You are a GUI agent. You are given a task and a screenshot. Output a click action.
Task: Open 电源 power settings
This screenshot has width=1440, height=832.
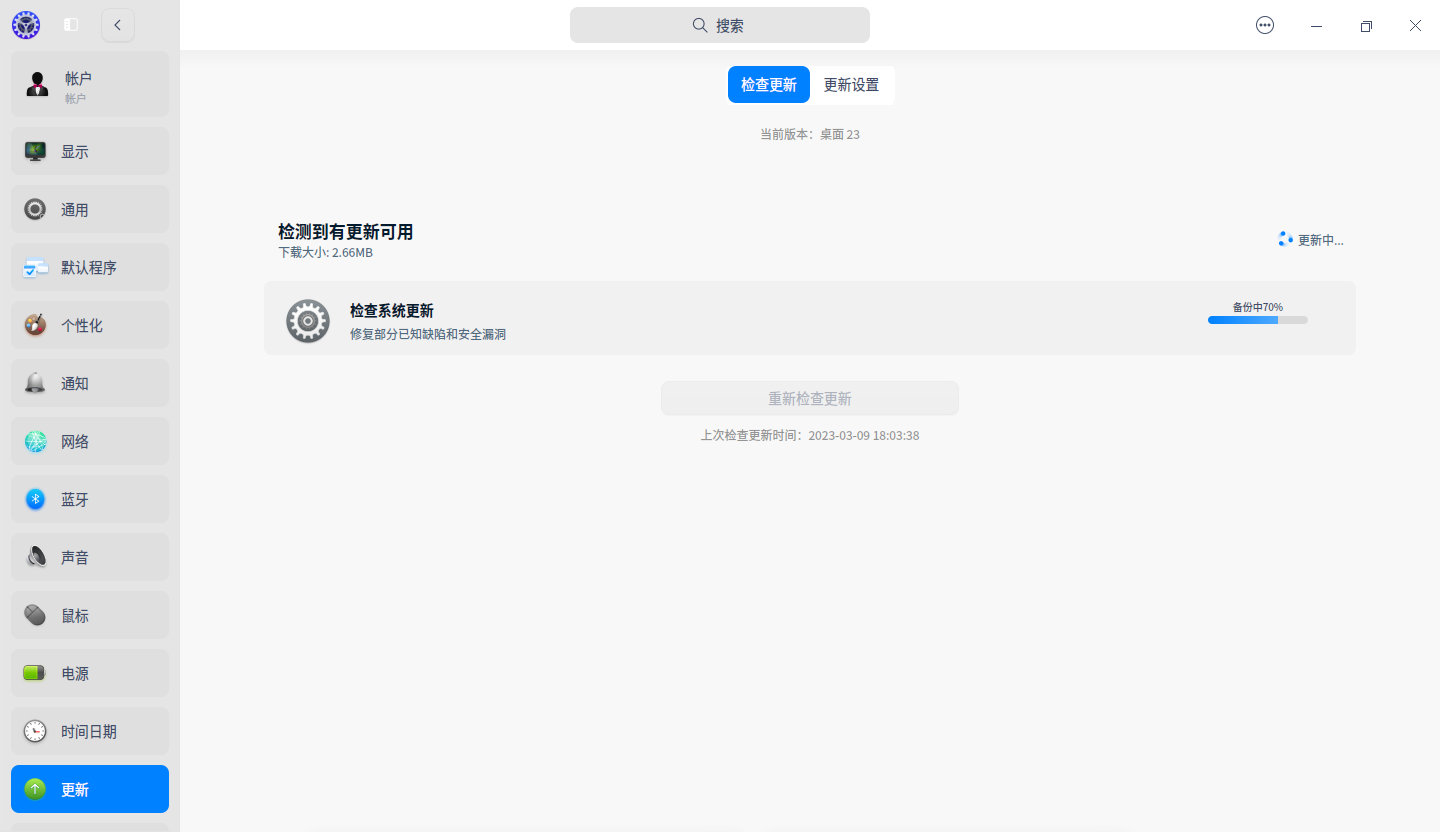coord(90,673)
